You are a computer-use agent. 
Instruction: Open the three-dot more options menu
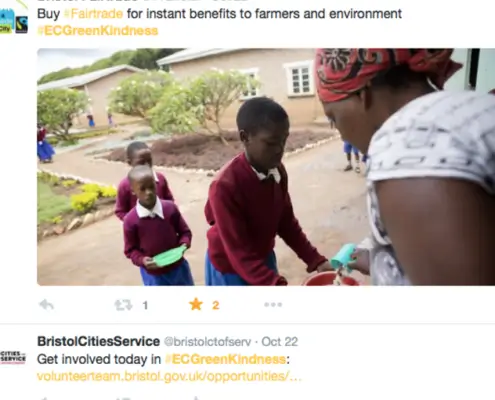click(x=273, y=304)
